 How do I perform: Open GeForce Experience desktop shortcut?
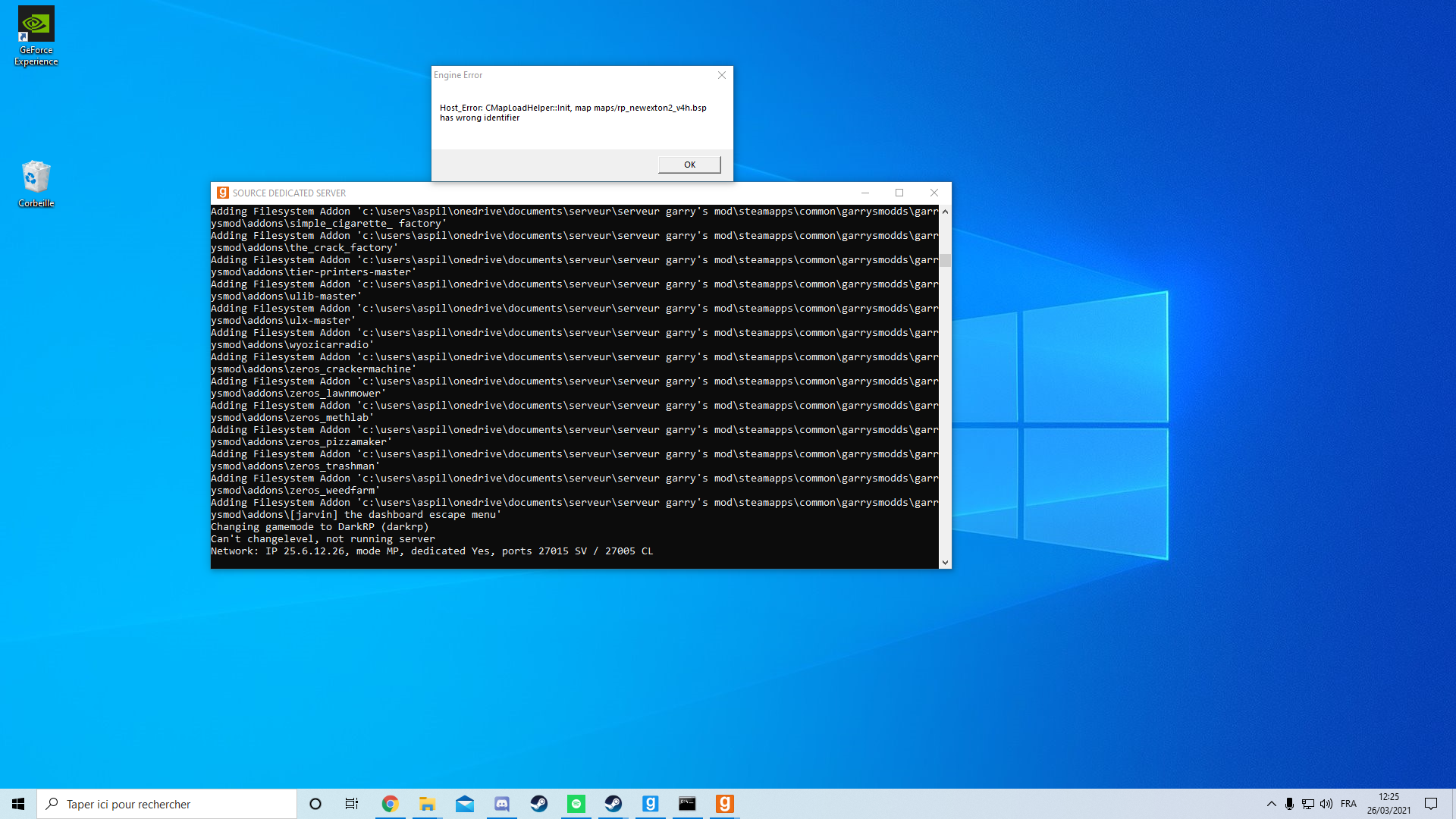[x=36, y=36]
